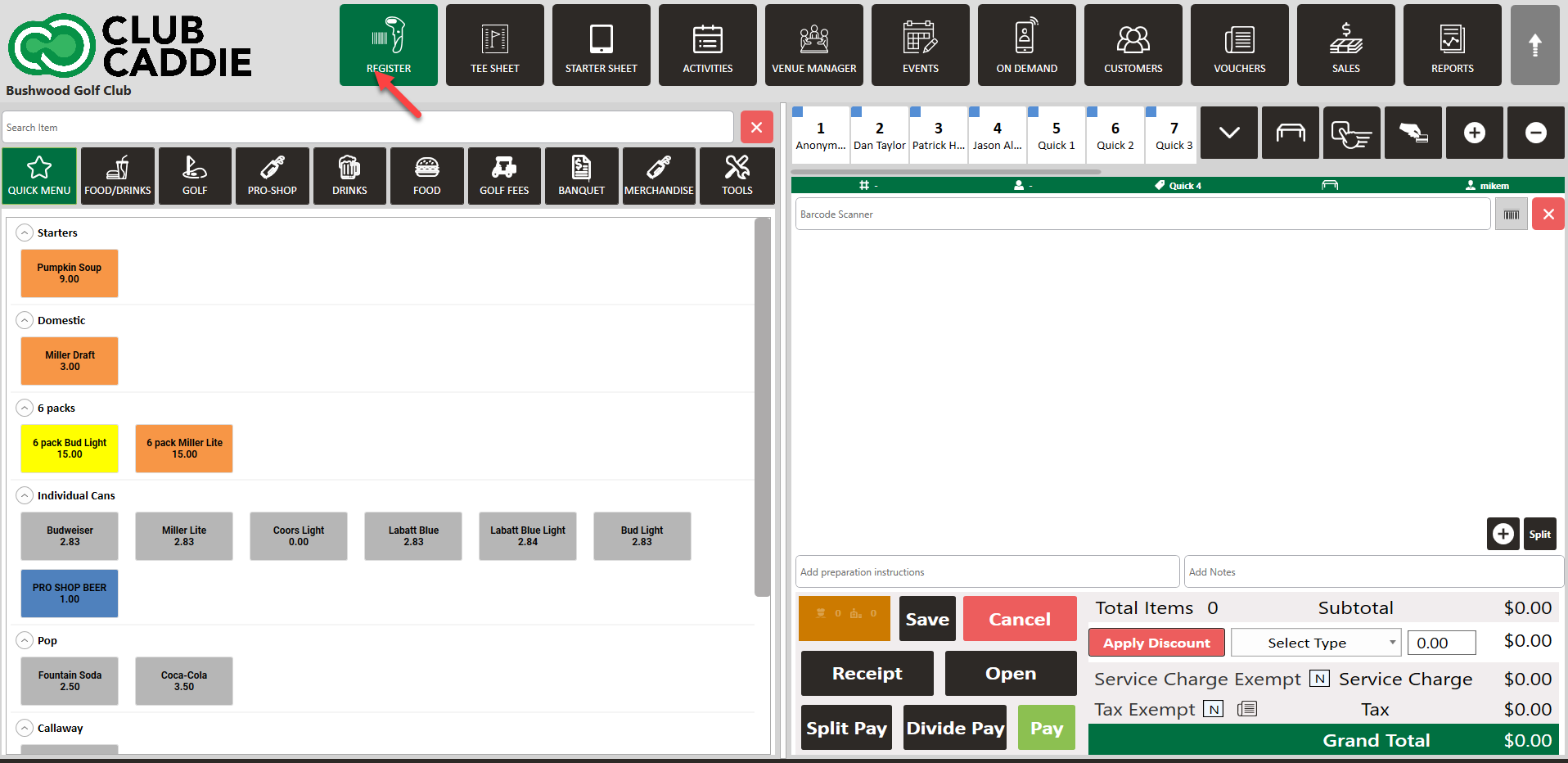Open the Tools category

click(737, 175)
